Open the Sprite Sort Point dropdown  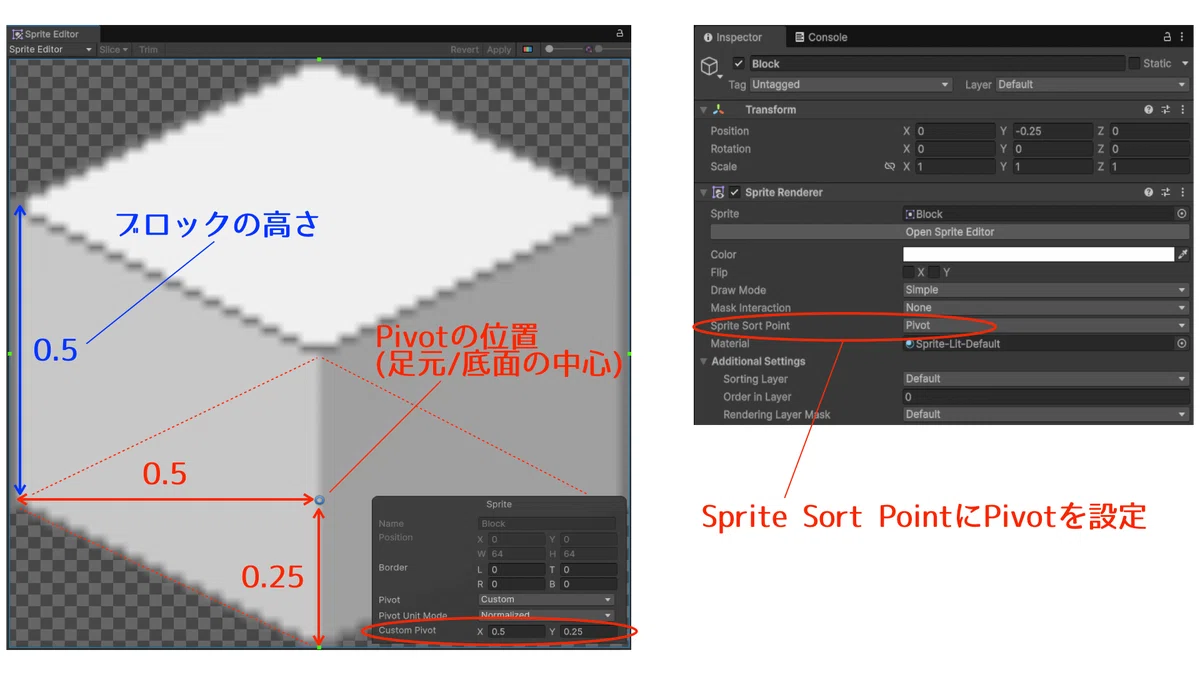click(x=1046, y=326)
